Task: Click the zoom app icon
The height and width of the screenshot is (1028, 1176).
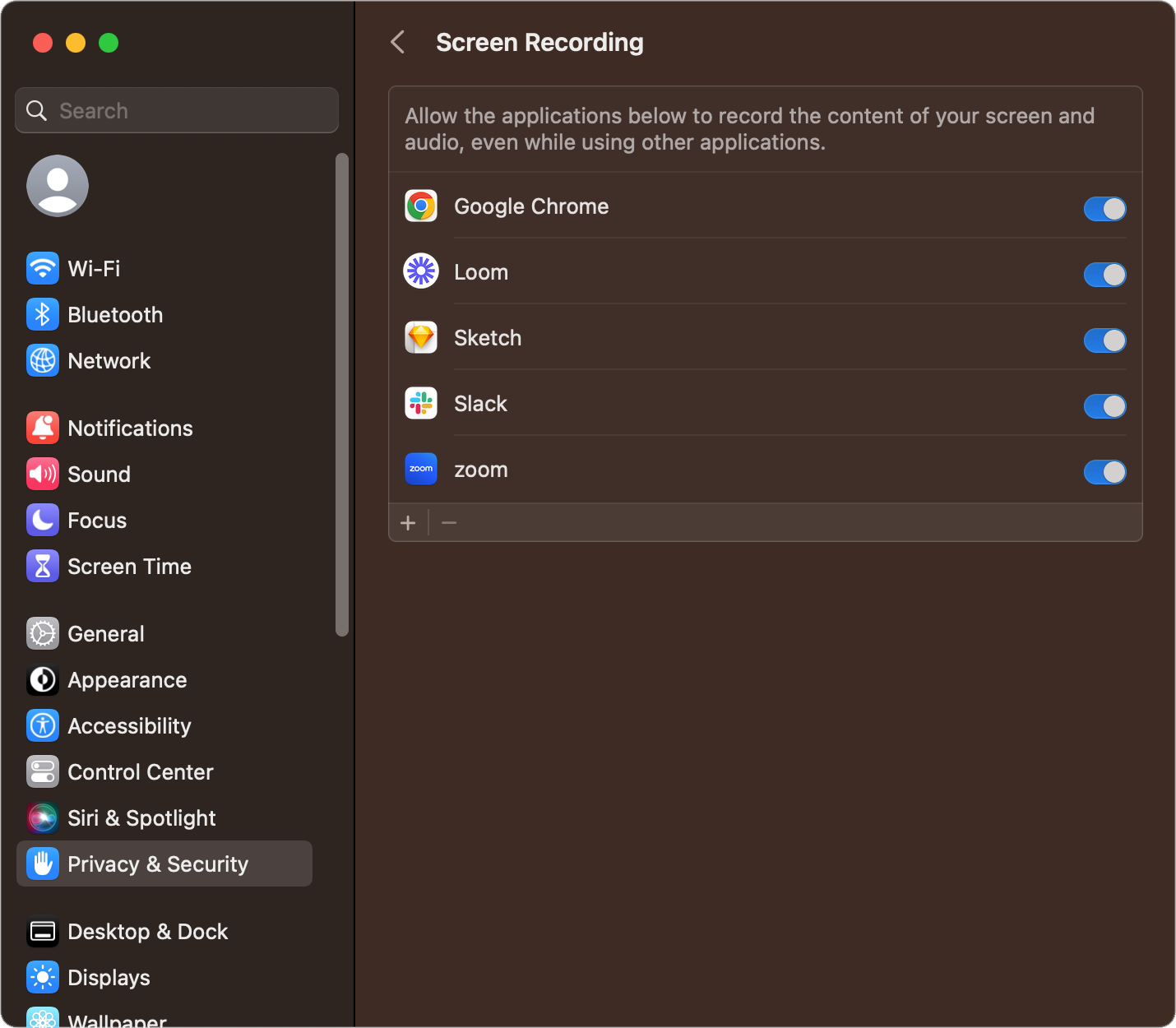Action: click(x=421, y=469)
